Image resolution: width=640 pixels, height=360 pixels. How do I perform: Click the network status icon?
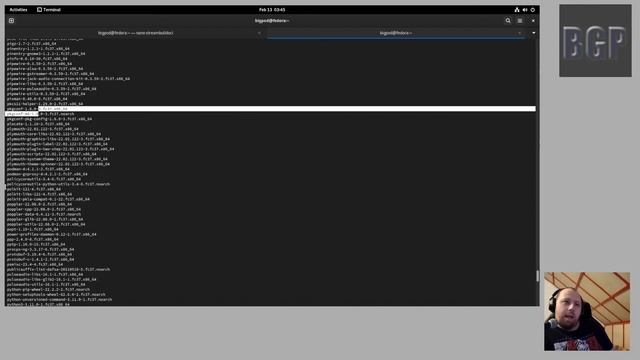[x=517, y=9]
